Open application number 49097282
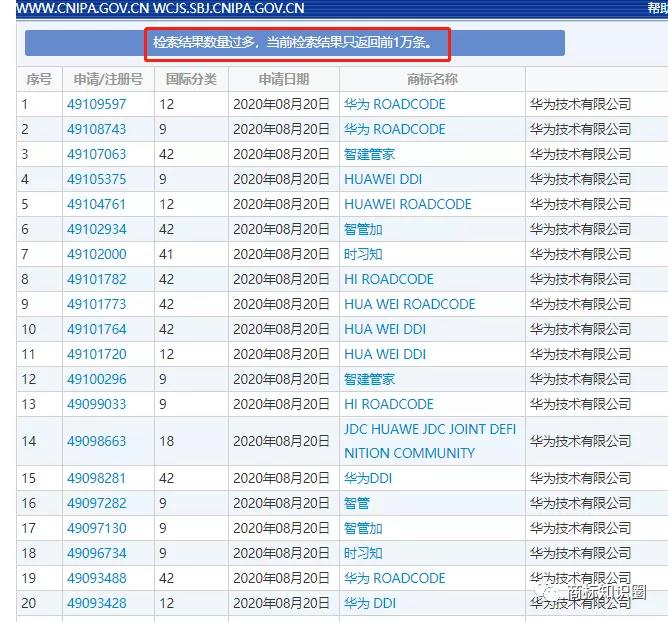 [97, 503]
